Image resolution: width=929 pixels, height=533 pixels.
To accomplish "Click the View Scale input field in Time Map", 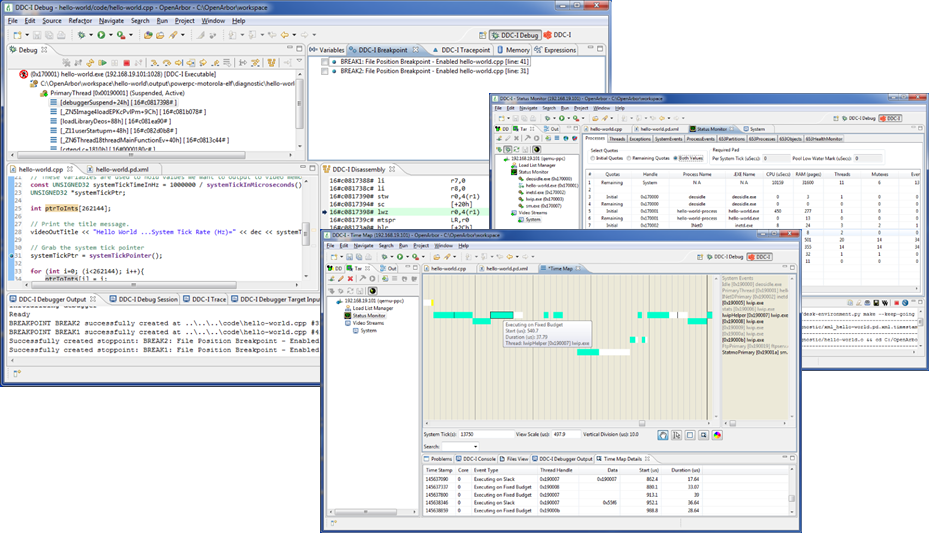I will (x=566, y=434).
